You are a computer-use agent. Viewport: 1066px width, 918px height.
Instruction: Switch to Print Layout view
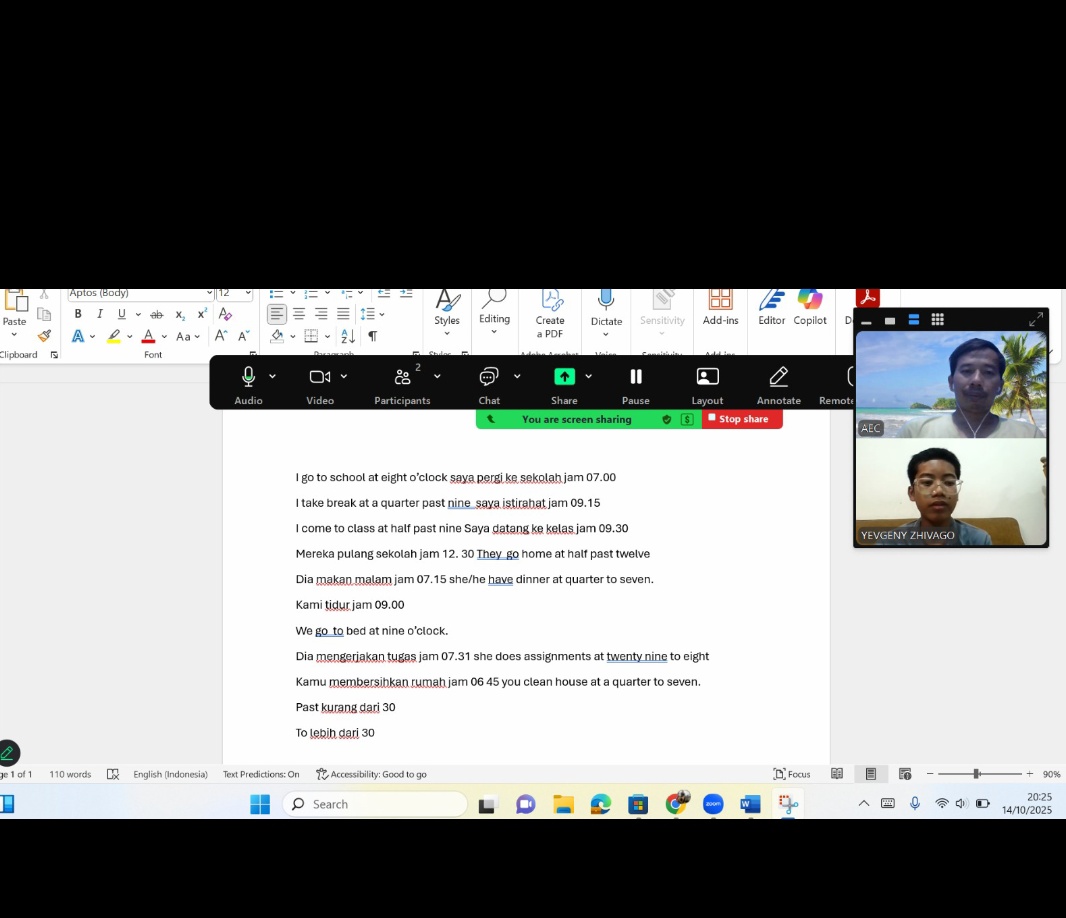870,774
